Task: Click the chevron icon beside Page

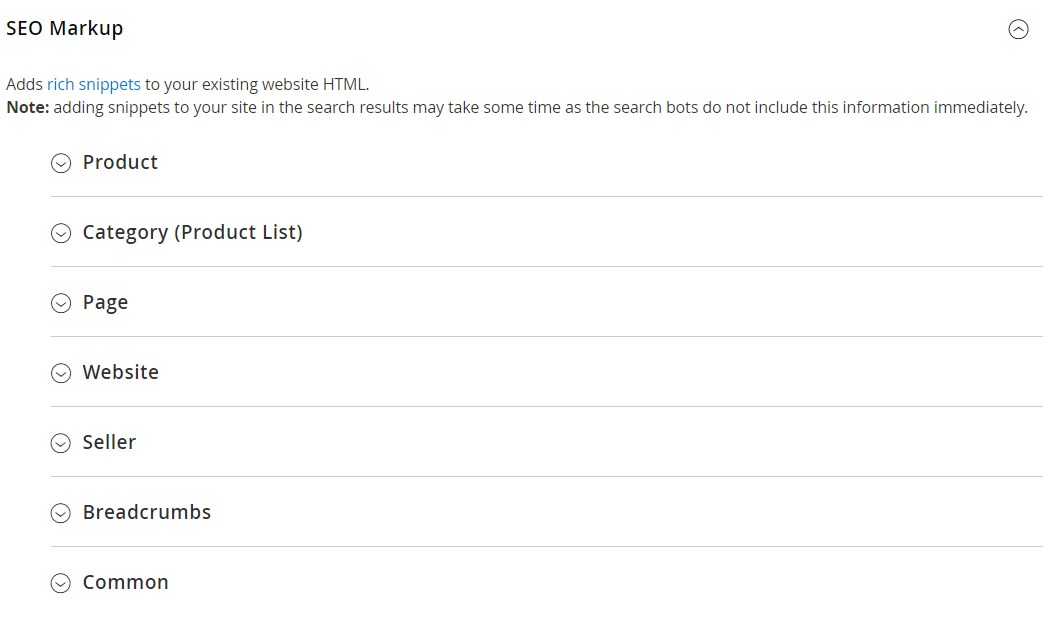Action: (61, 303)
